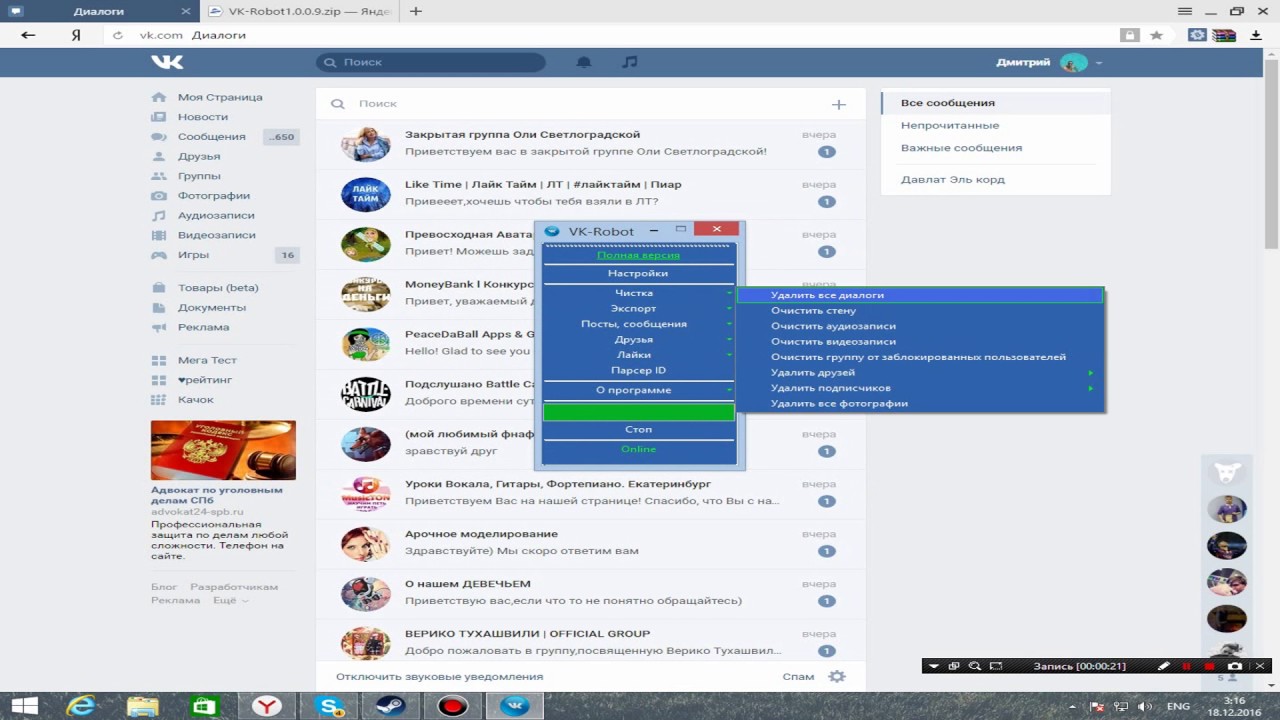Choose Очистить аудиозаписи entry
Viewport: 1280px width, 720px height.
921,326
